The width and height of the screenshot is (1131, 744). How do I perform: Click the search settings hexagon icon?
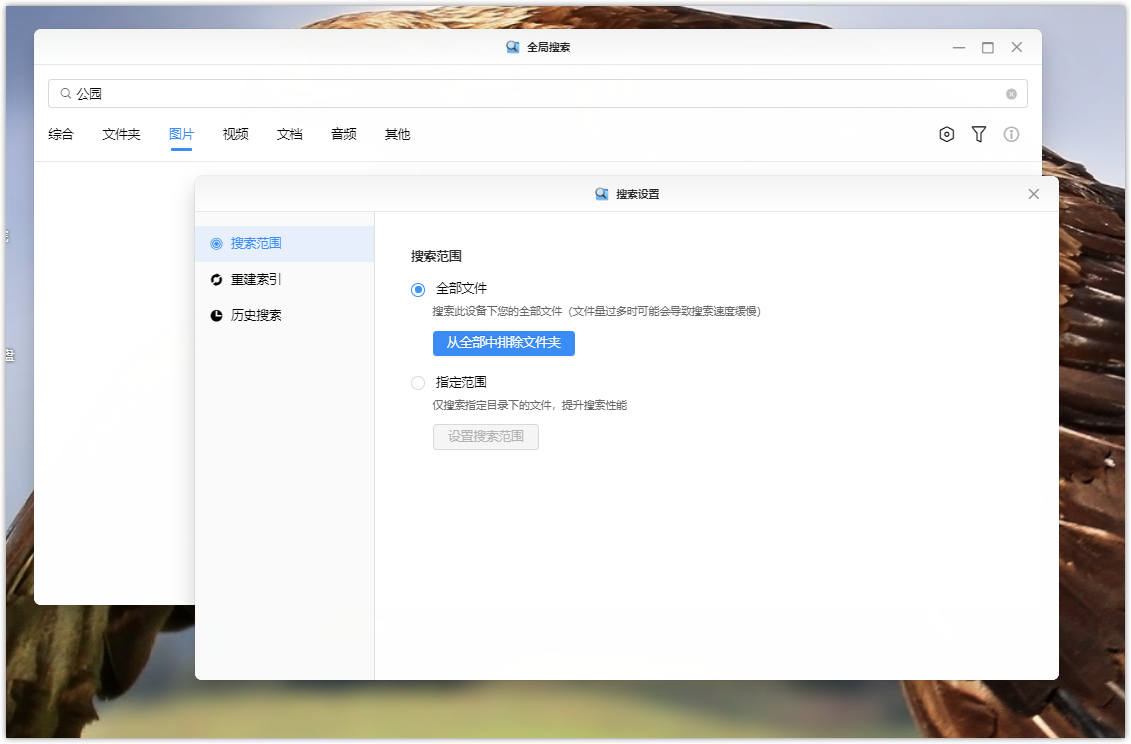pos(946,134)
